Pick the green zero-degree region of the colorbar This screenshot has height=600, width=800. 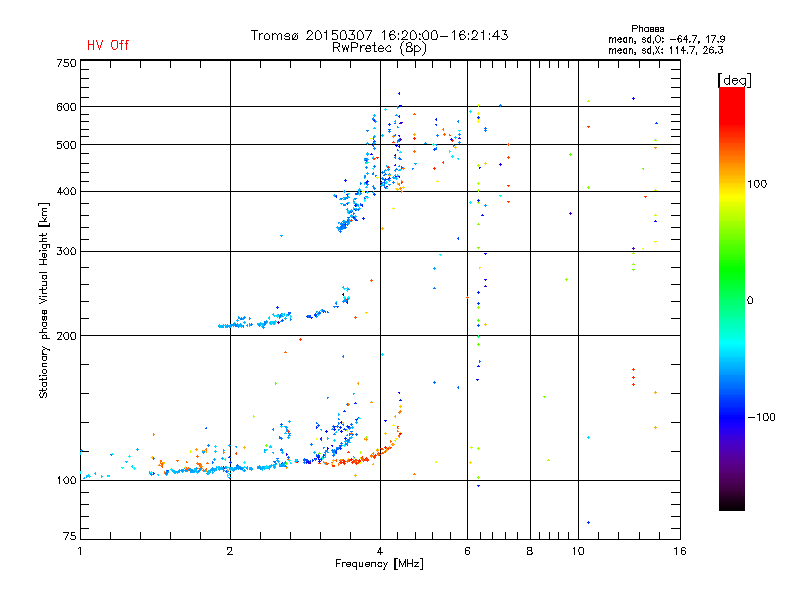[x=732, y=299]
